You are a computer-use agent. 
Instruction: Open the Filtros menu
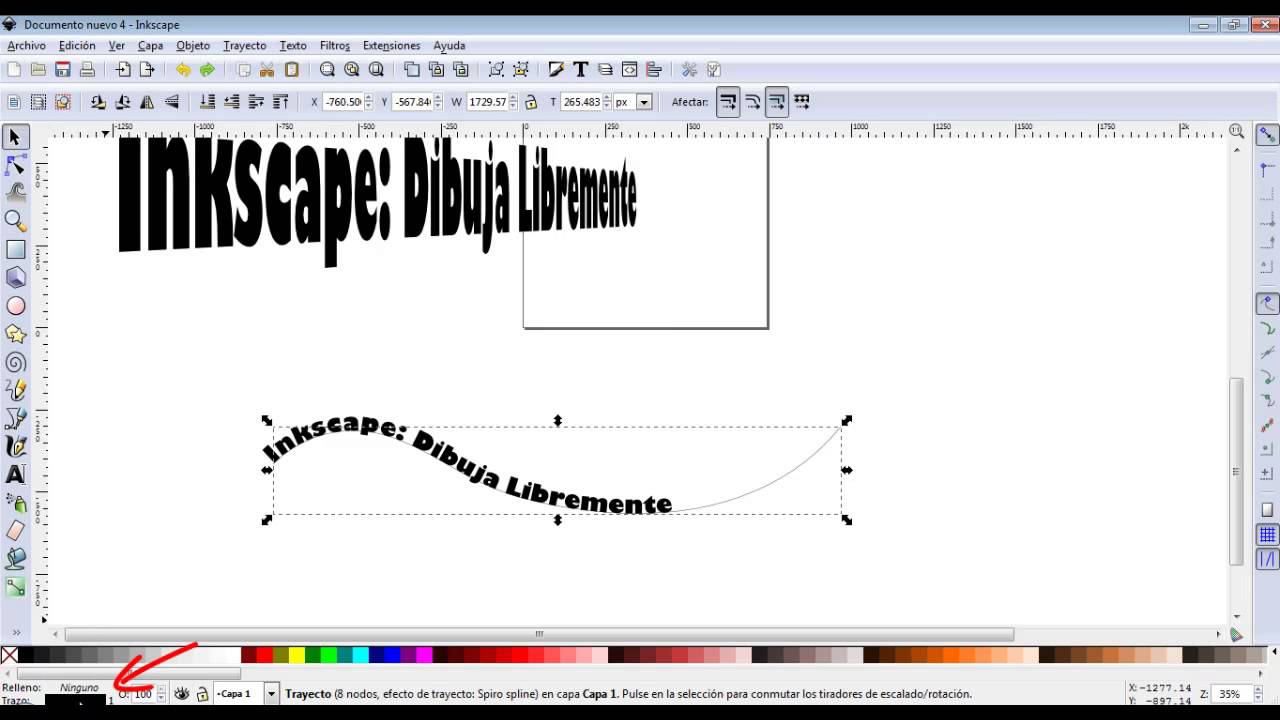[334, 45]
